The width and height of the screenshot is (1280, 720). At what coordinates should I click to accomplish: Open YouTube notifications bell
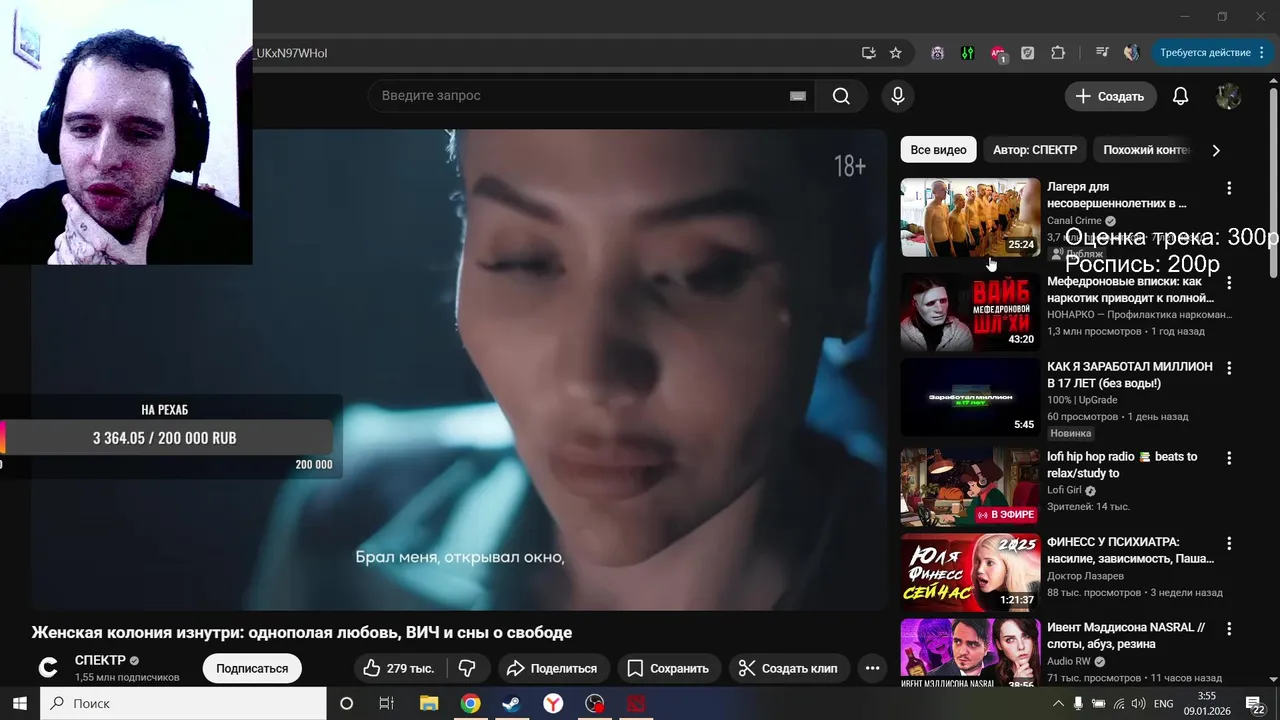1180,96
